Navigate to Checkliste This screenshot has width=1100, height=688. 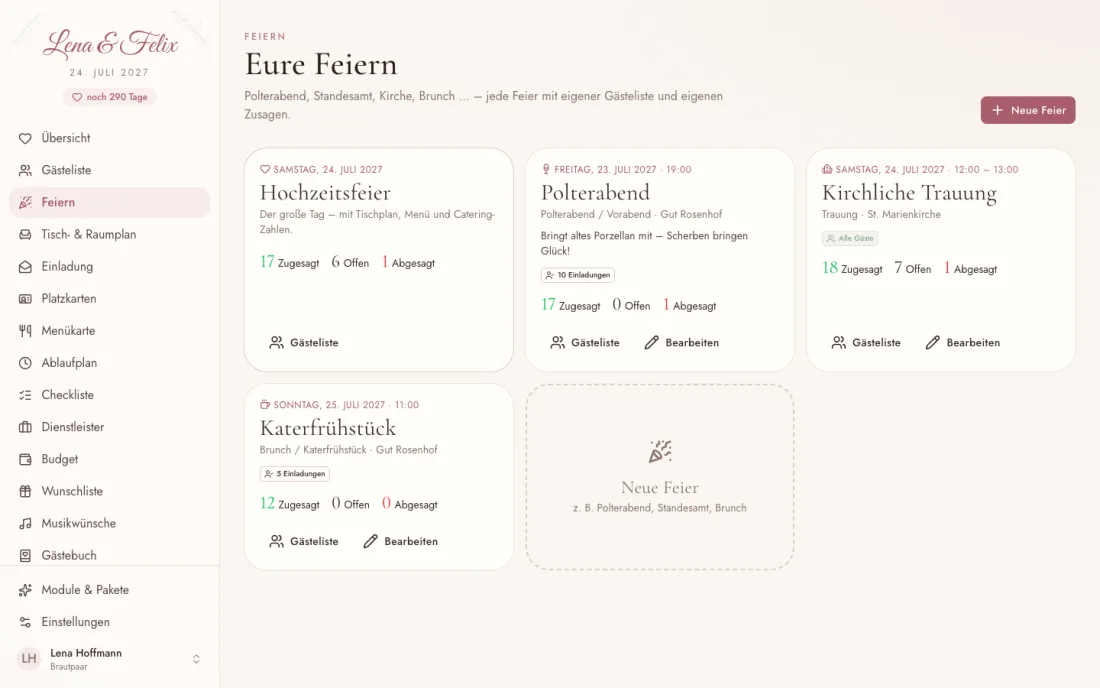point(109,396)
